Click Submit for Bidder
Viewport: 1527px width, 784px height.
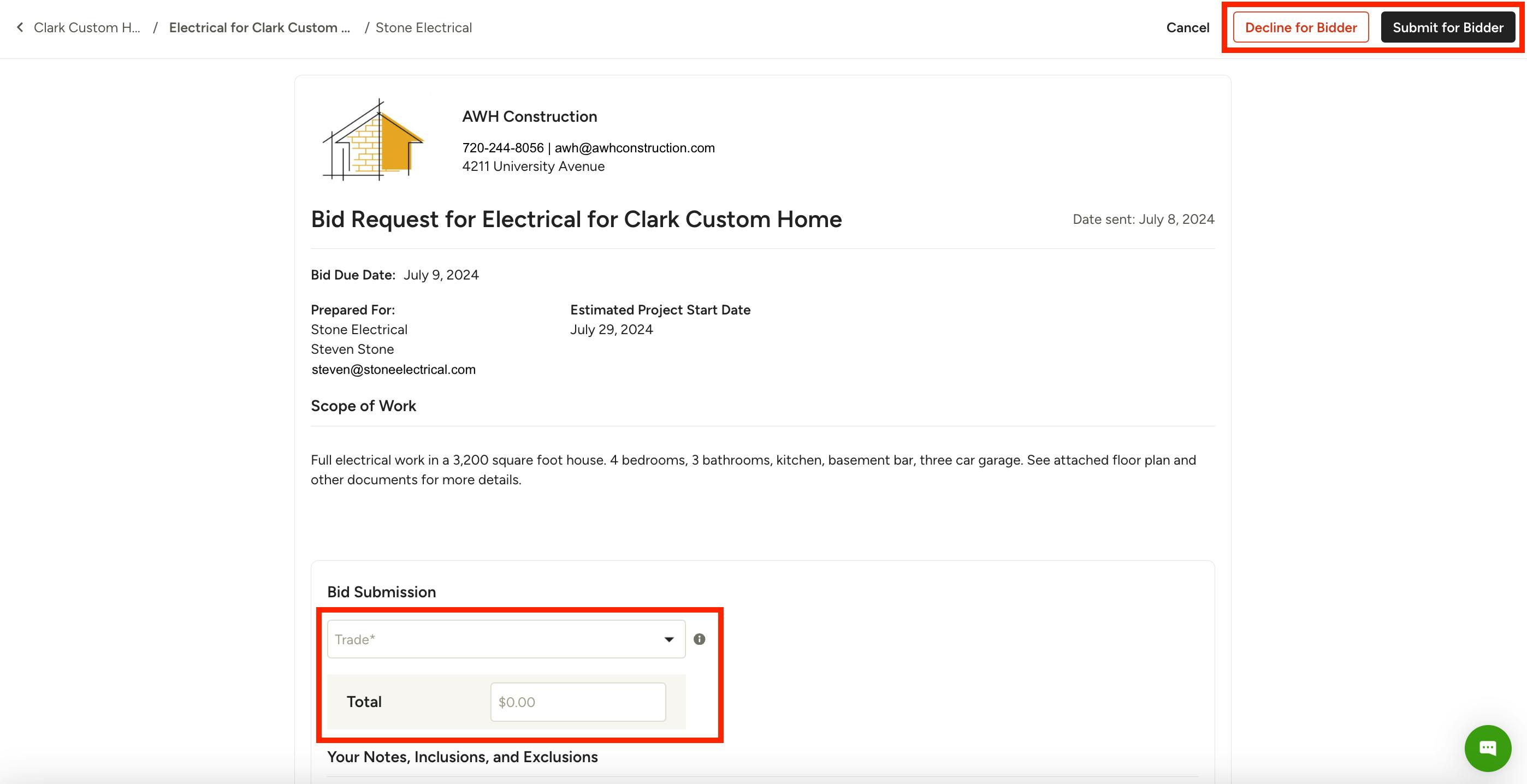1448,27
